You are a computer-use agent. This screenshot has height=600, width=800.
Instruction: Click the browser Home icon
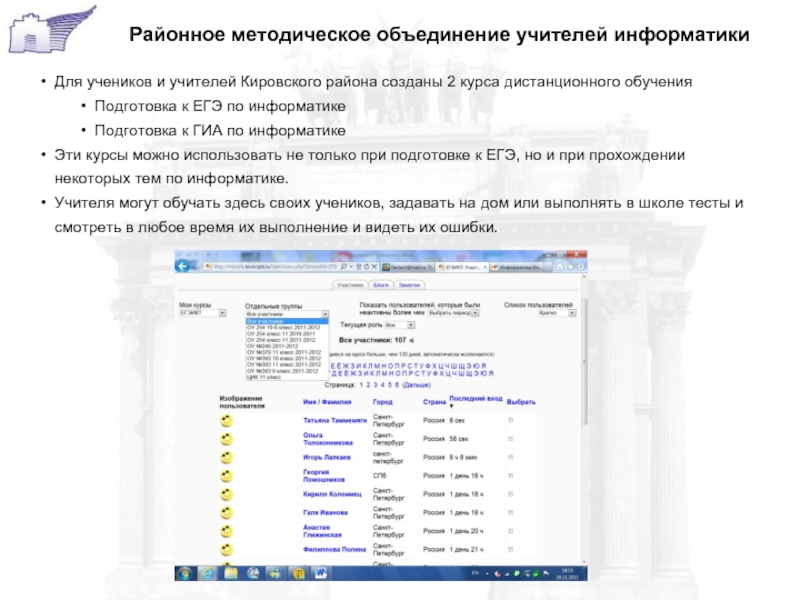559,266
